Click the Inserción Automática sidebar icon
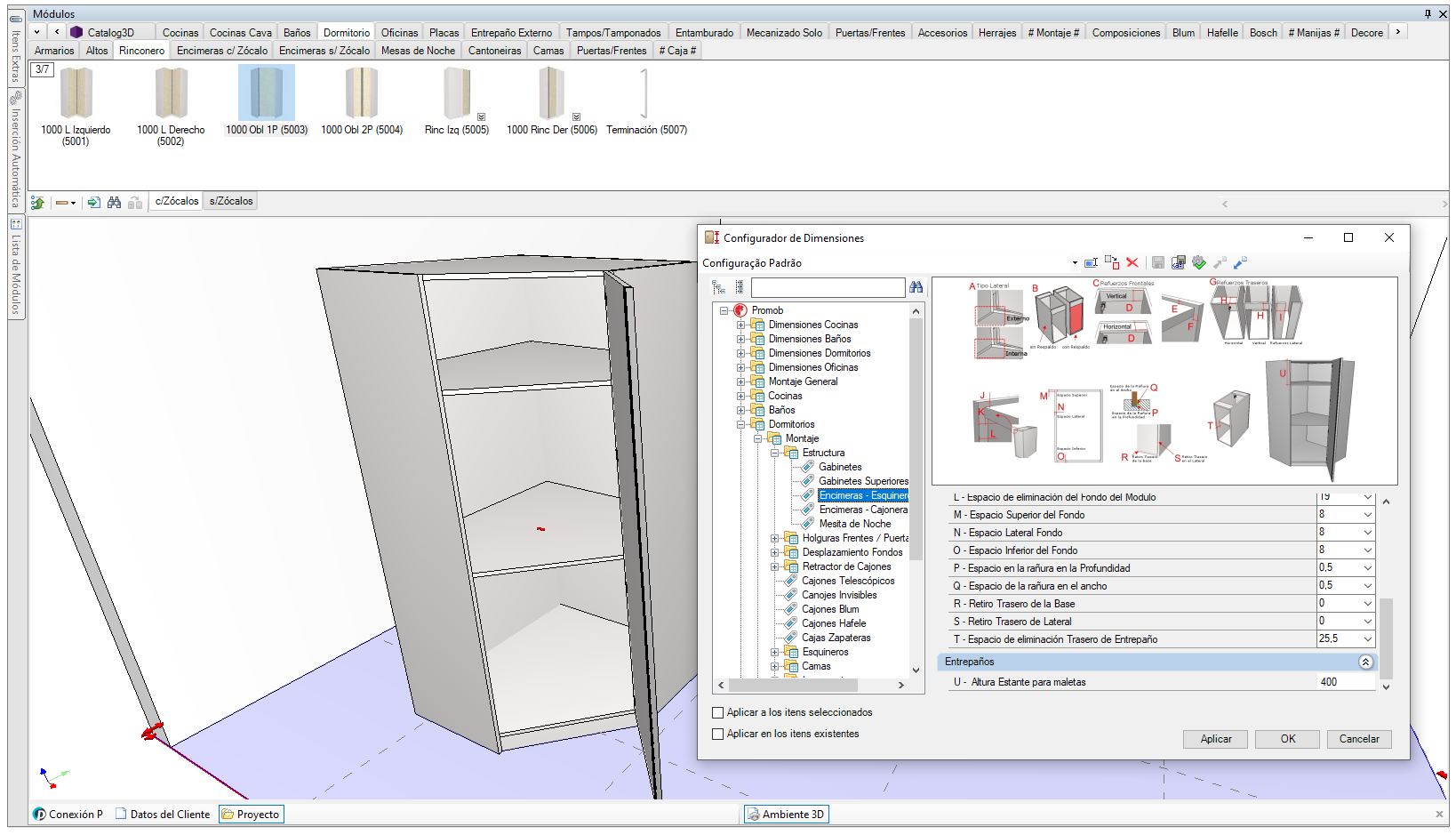The width and height of the screenshot is (1456, 835). point(16,98)
